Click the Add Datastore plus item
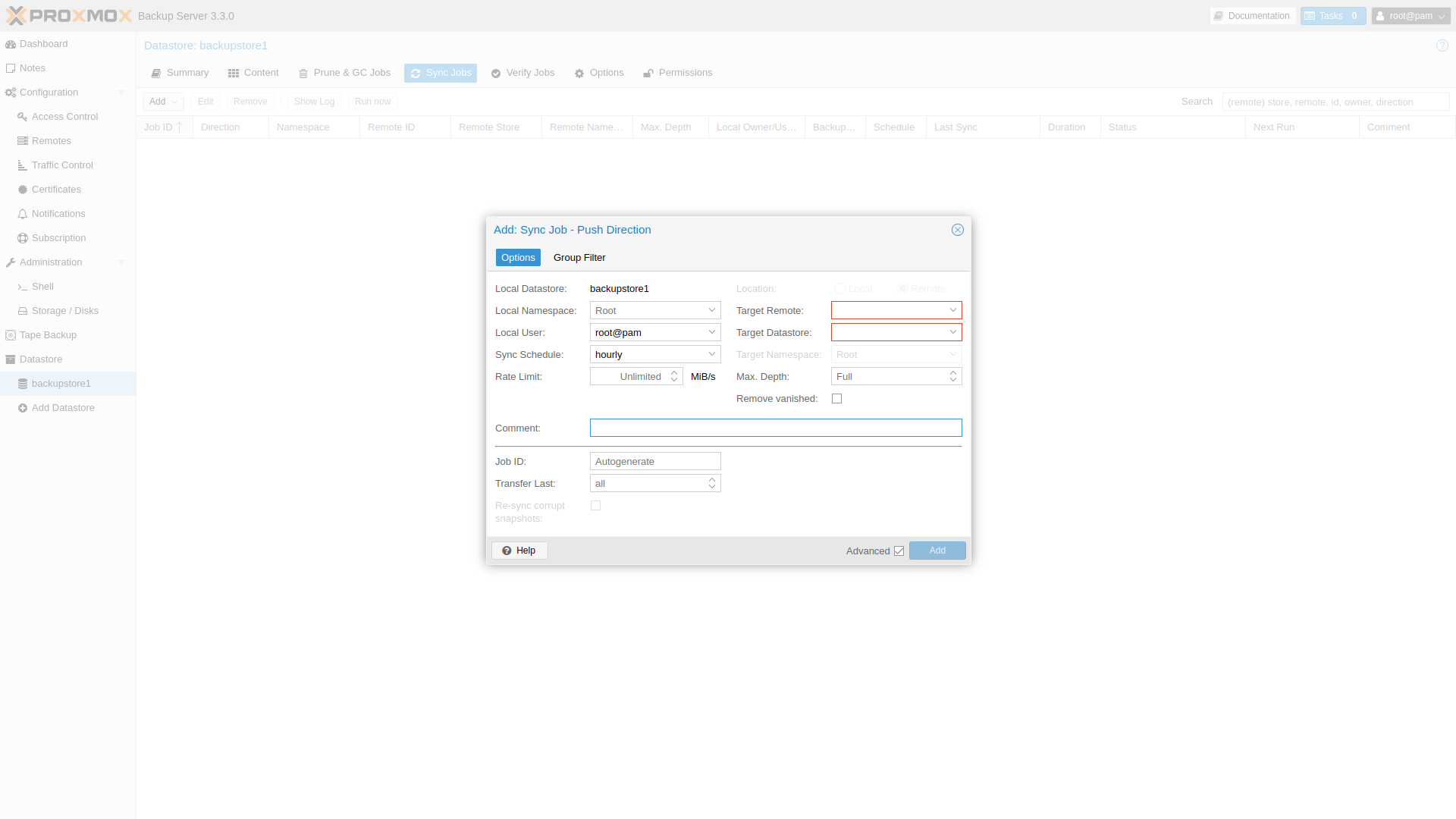1456x819 pixels. [62, 408]
